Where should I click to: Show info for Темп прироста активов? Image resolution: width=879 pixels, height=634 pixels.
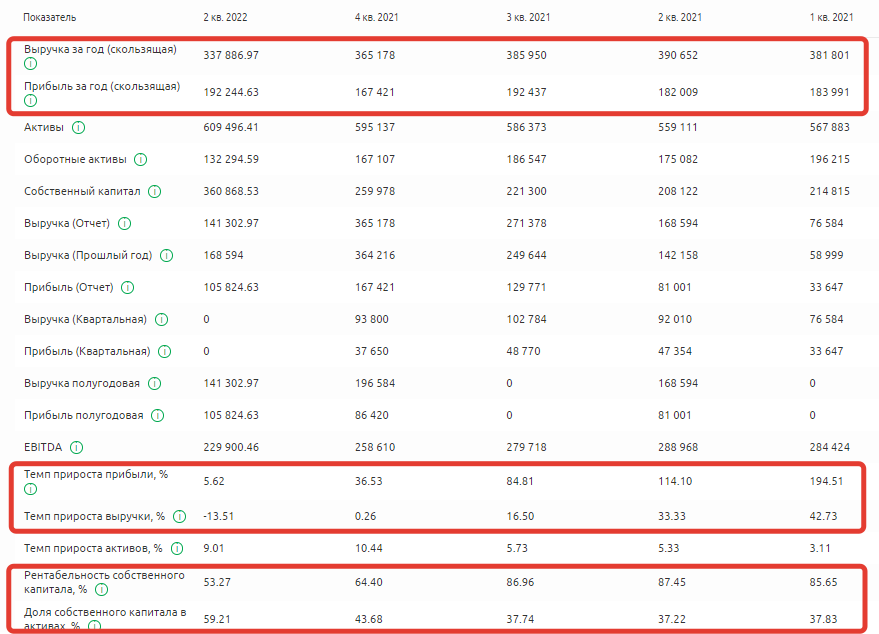pyautogui.click(x=176, y=548)
